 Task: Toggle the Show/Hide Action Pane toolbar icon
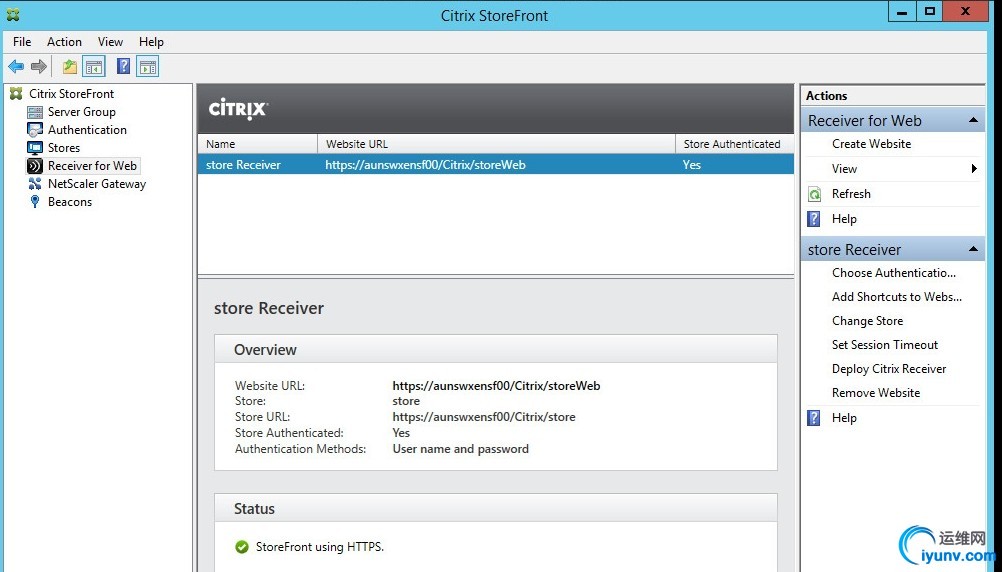point(148,66)
